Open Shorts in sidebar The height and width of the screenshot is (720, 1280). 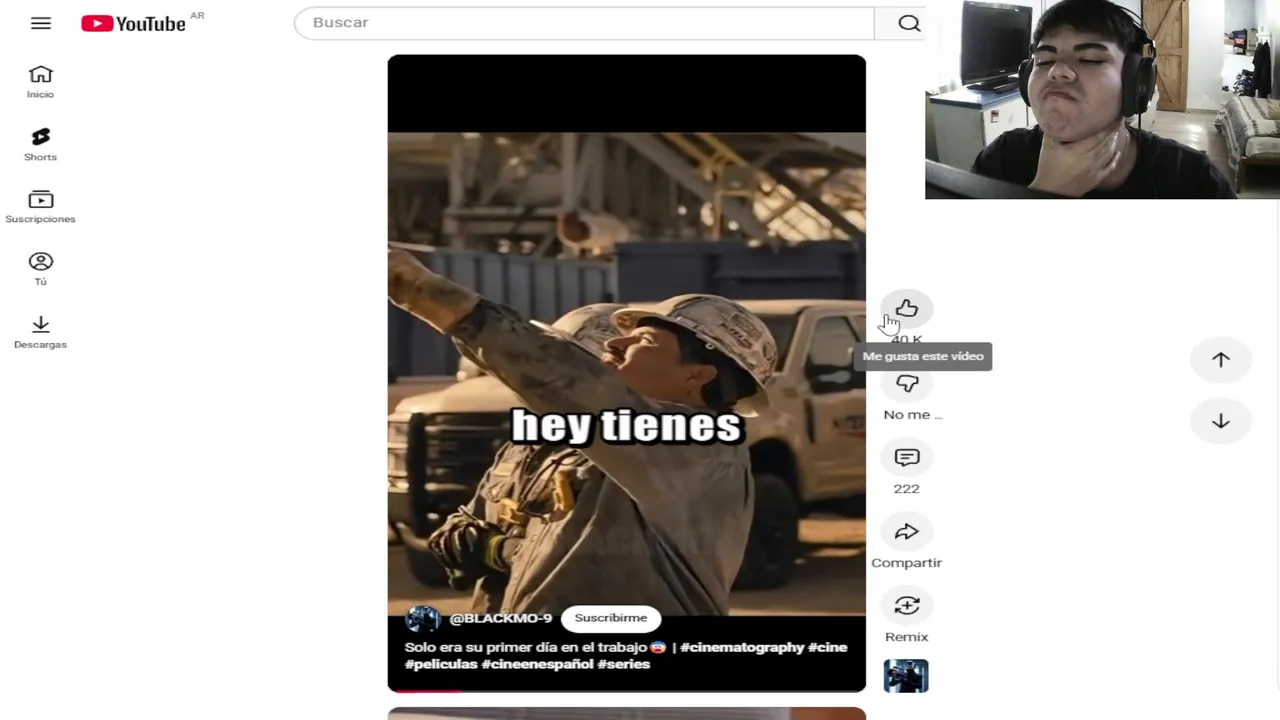point(40,144)
